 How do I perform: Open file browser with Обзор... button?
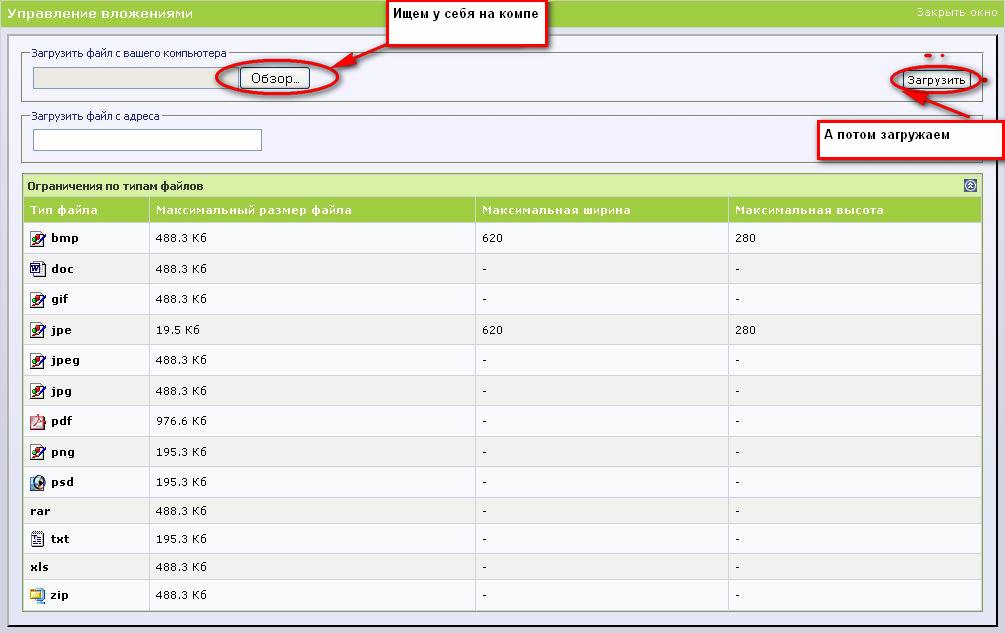tap(275, 78)
